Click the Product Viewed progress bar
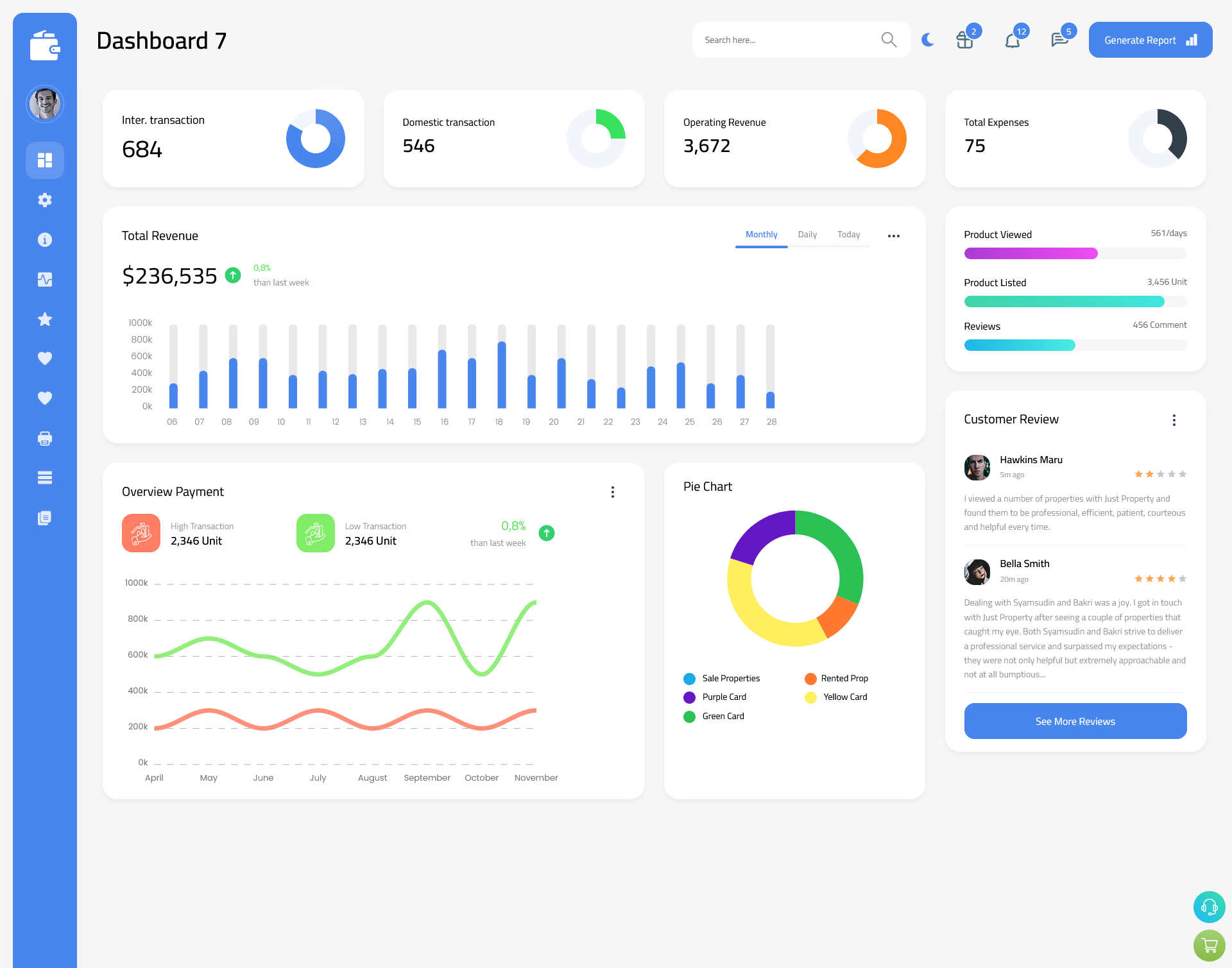 [1076, 254]
